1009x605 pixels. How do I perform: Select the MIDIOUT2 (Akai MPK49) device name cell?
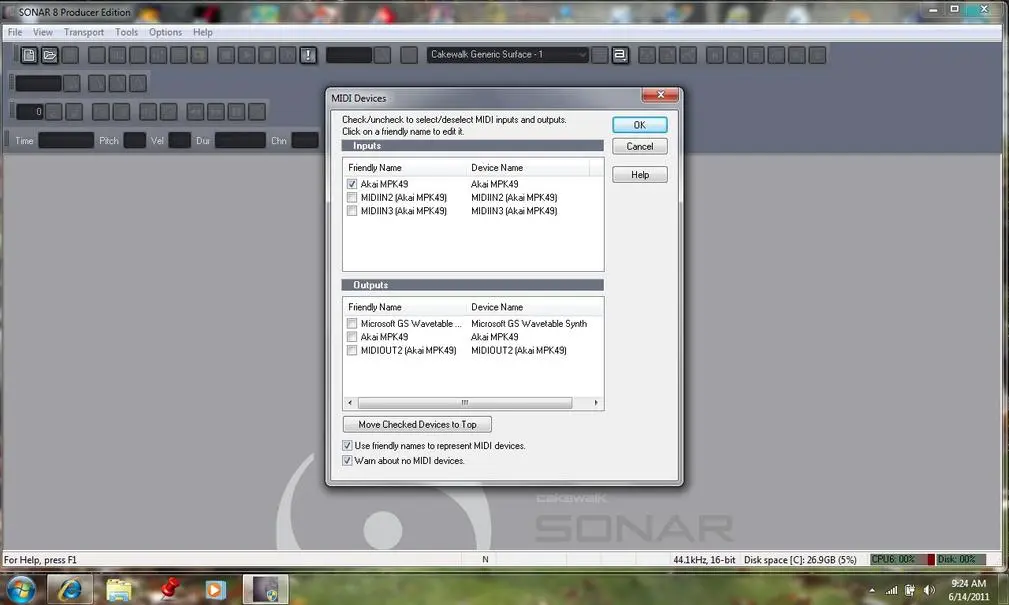coord(519,351)
